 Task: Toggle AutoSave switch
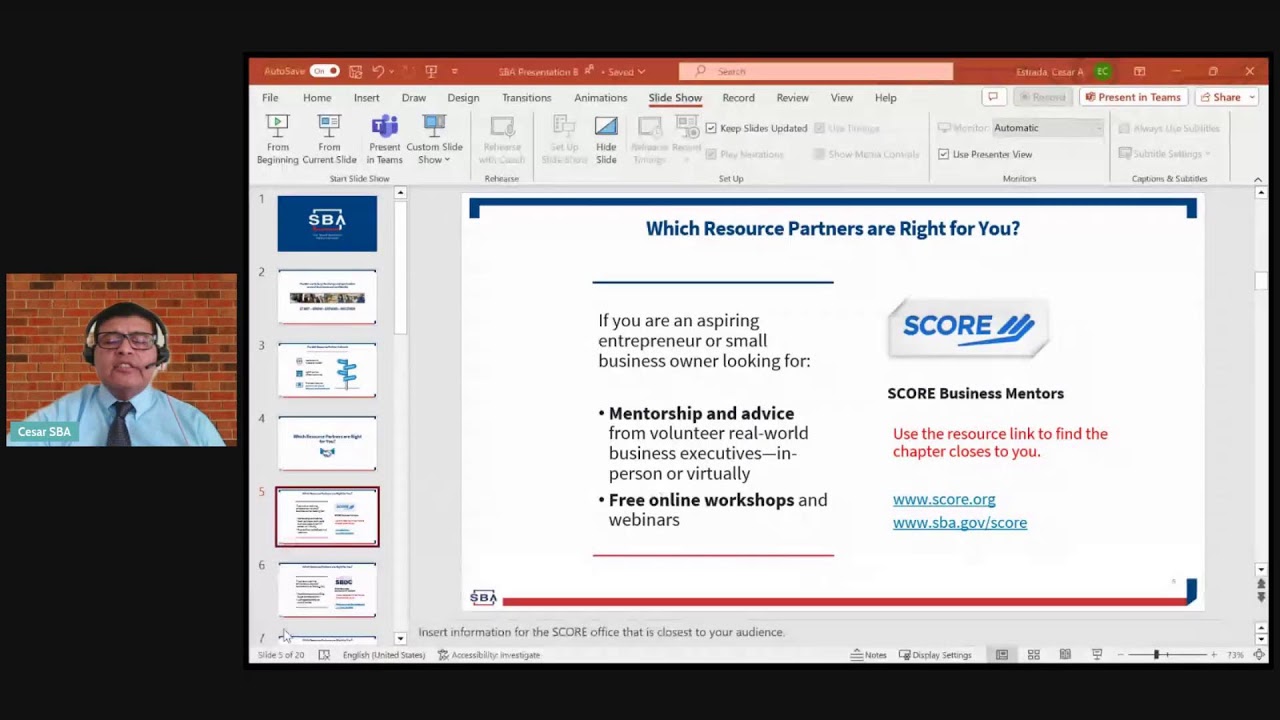point(324,71)
